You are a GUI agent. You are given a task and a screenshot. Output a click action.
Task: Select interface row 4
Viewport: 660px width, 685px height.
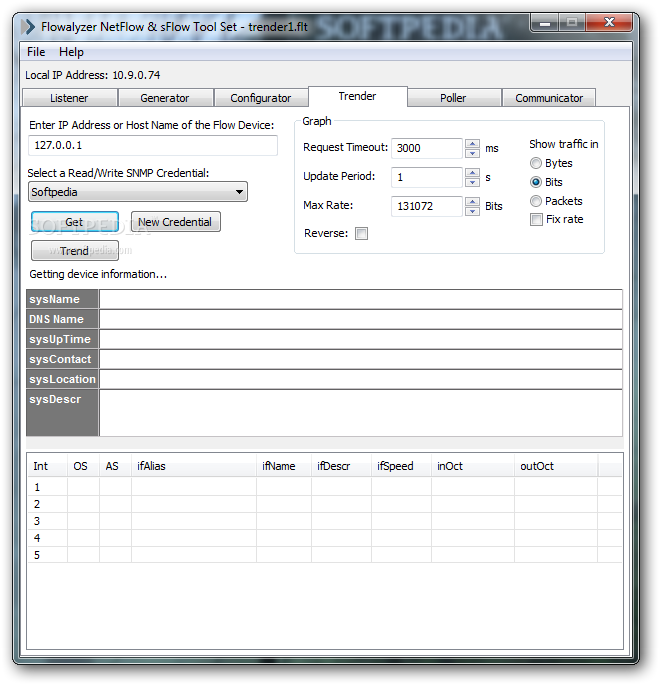325,538
